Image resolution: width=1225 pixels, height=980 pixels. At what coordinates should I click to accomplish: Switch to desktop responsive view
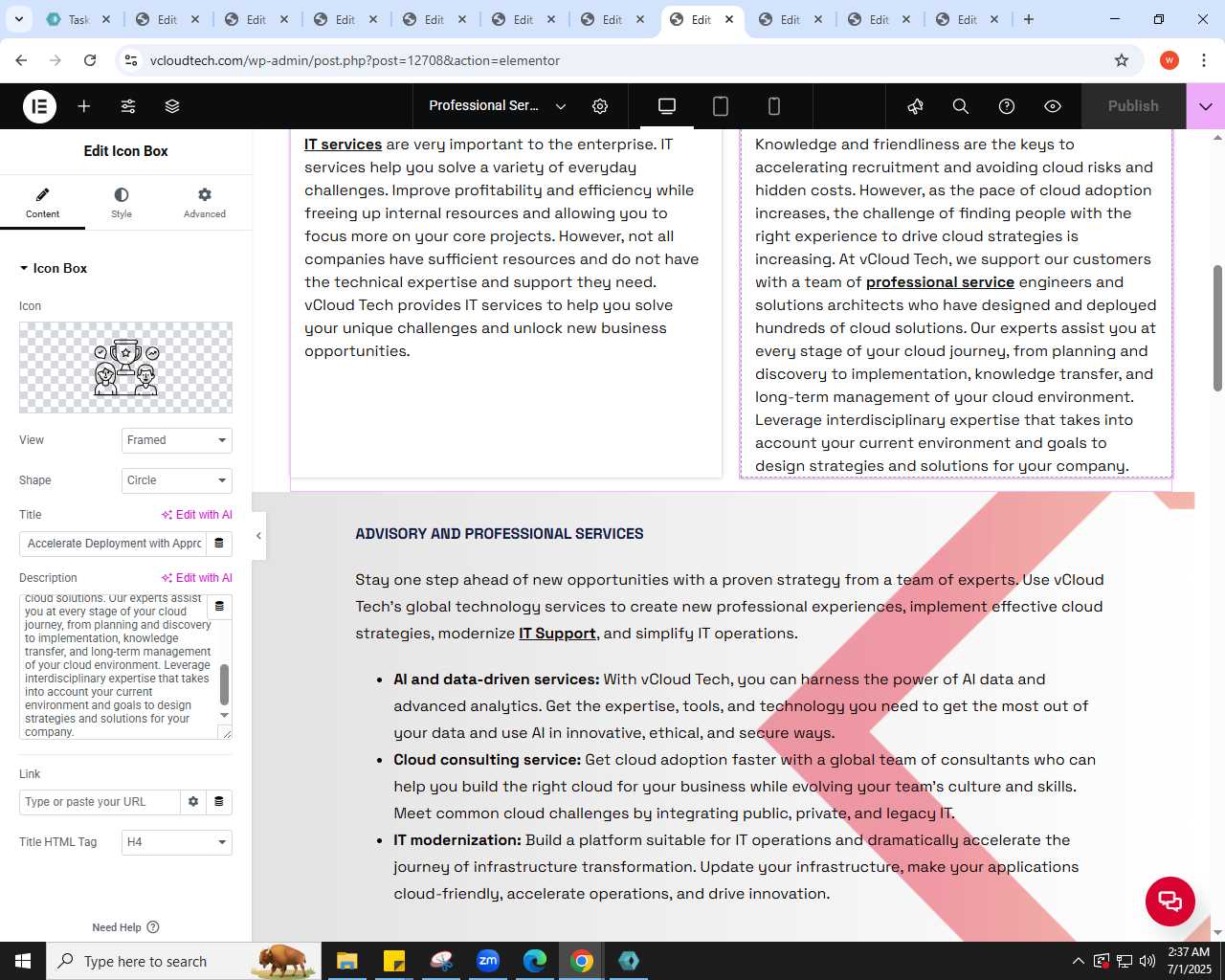click(667, 106)
